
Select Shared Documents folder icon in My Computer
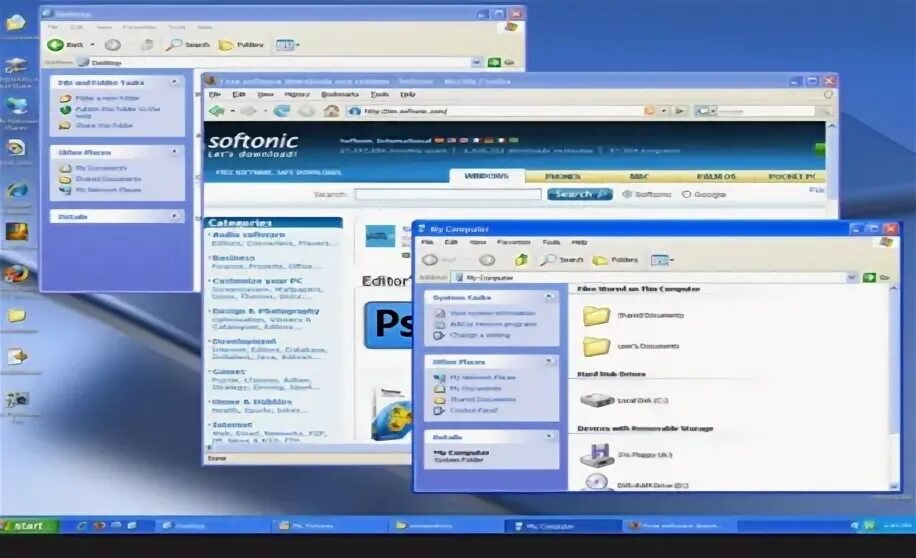pos(596,316)
